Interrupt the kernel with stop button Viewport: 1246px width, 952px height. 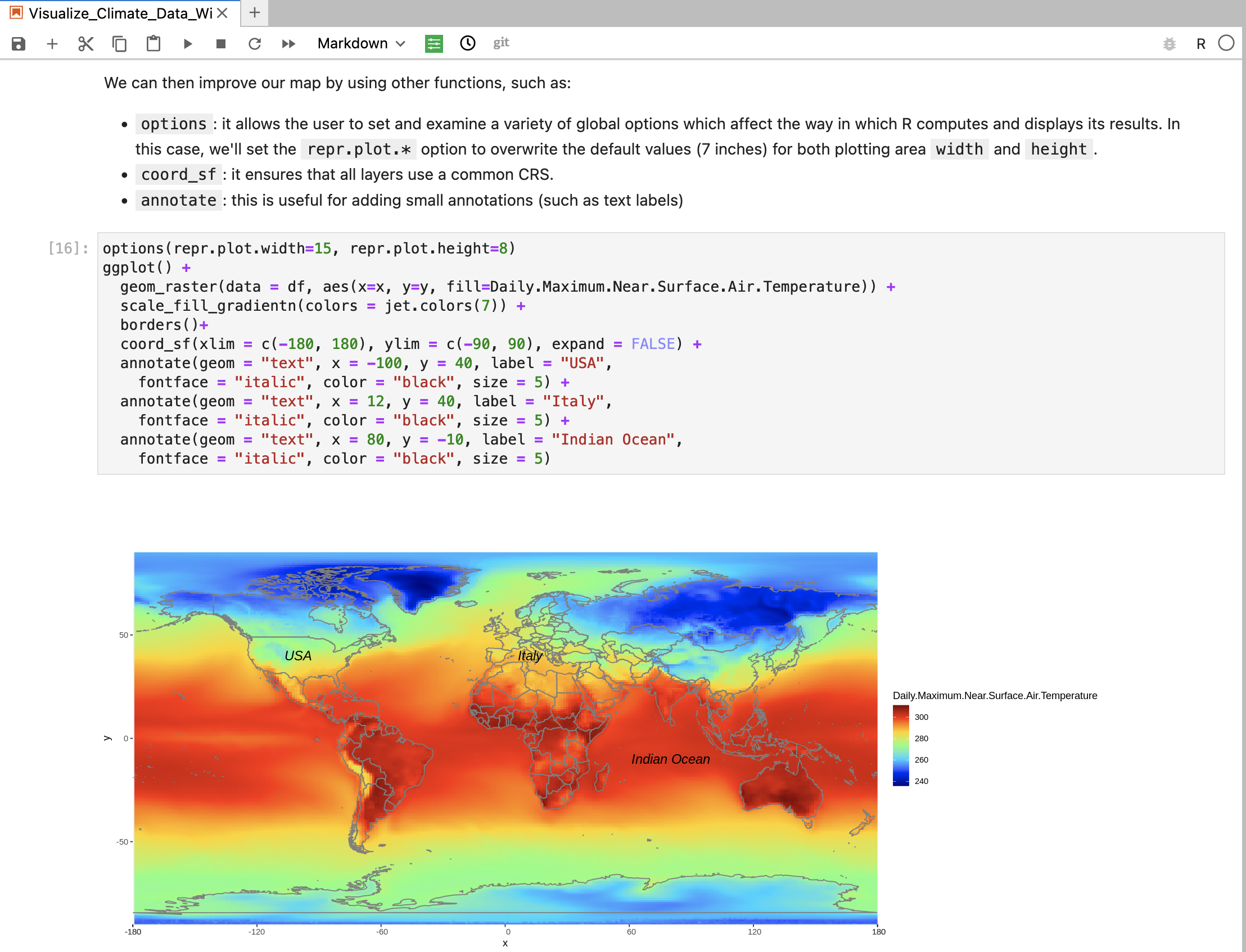click(221, 44)
